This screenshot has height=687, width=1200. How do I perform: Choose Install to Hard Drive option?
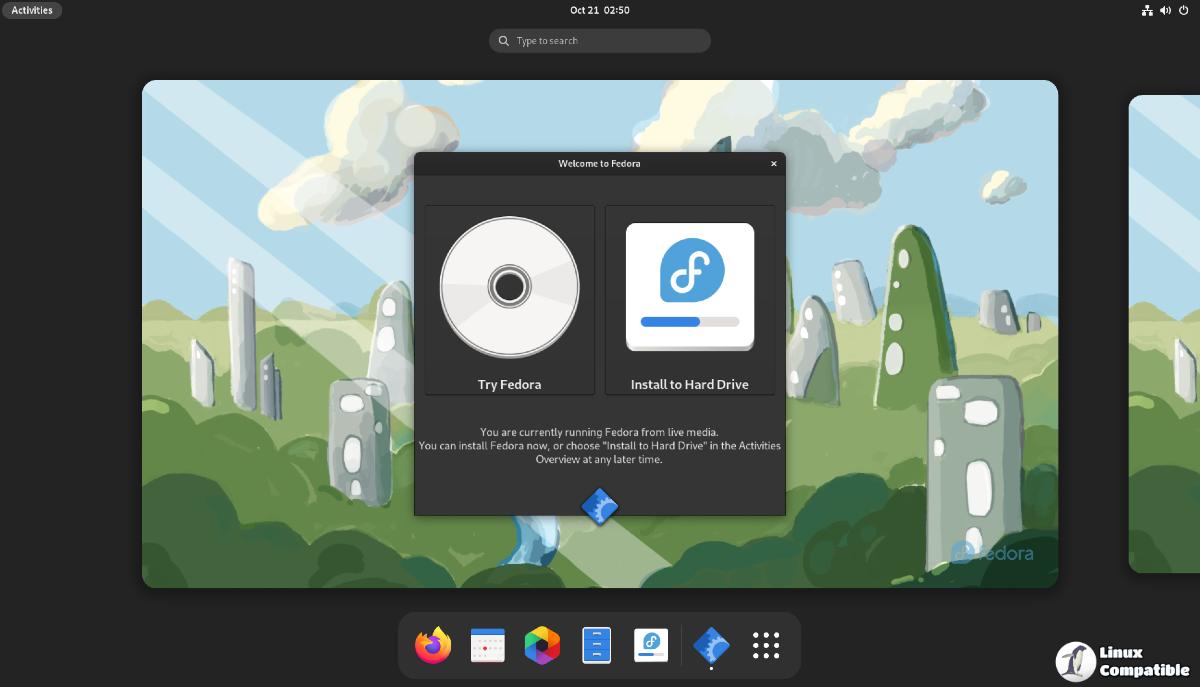(690, 300)
